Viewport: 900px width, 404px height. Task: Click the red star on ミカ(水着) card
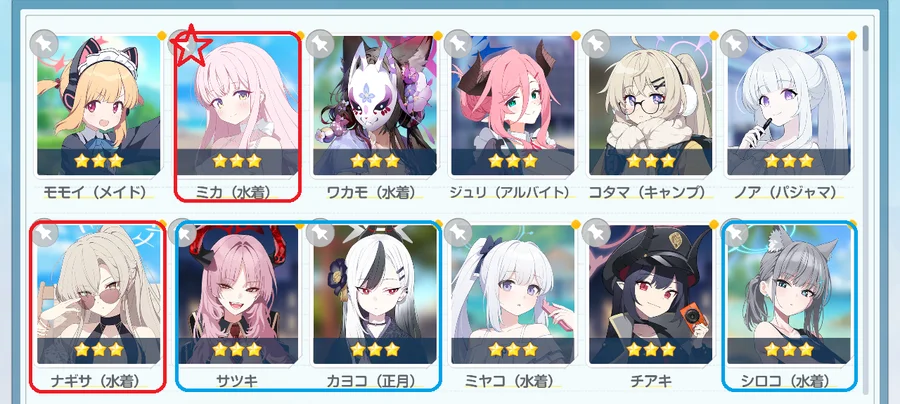(192, 46)
